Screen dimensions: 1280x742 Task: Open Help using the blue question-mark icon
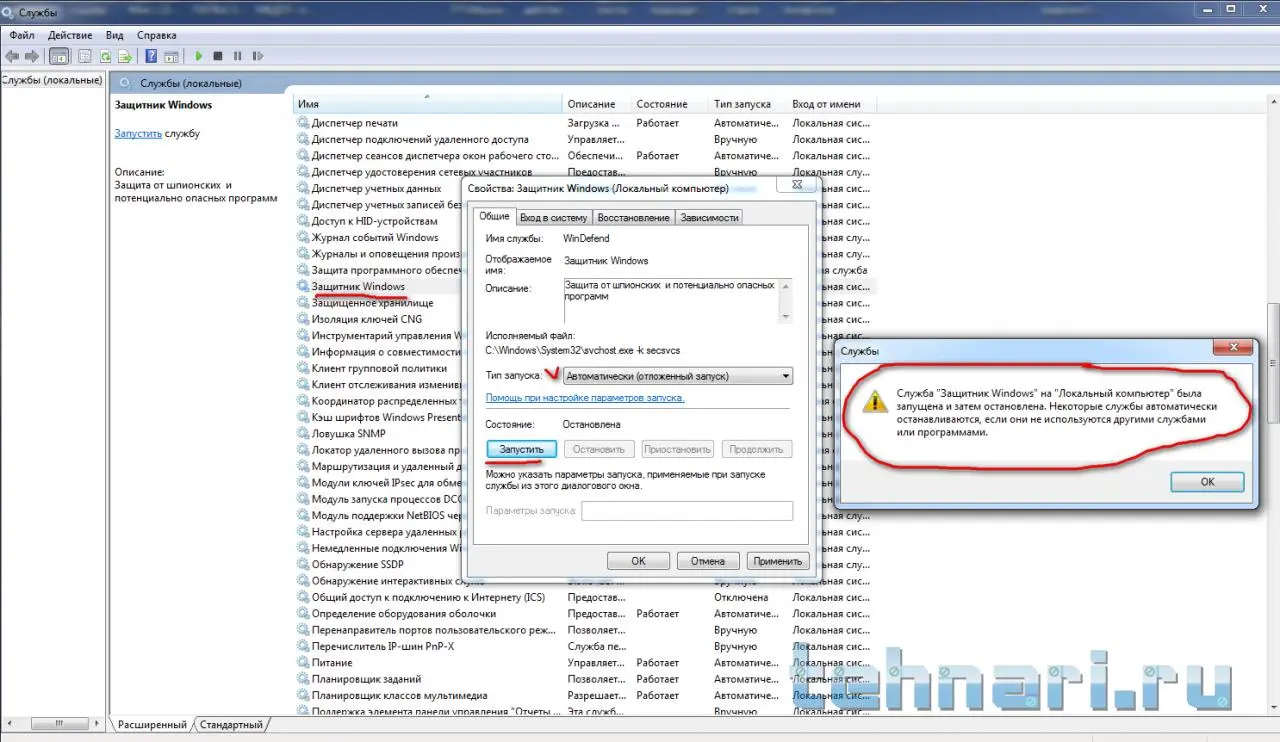(x=151, y=56)
